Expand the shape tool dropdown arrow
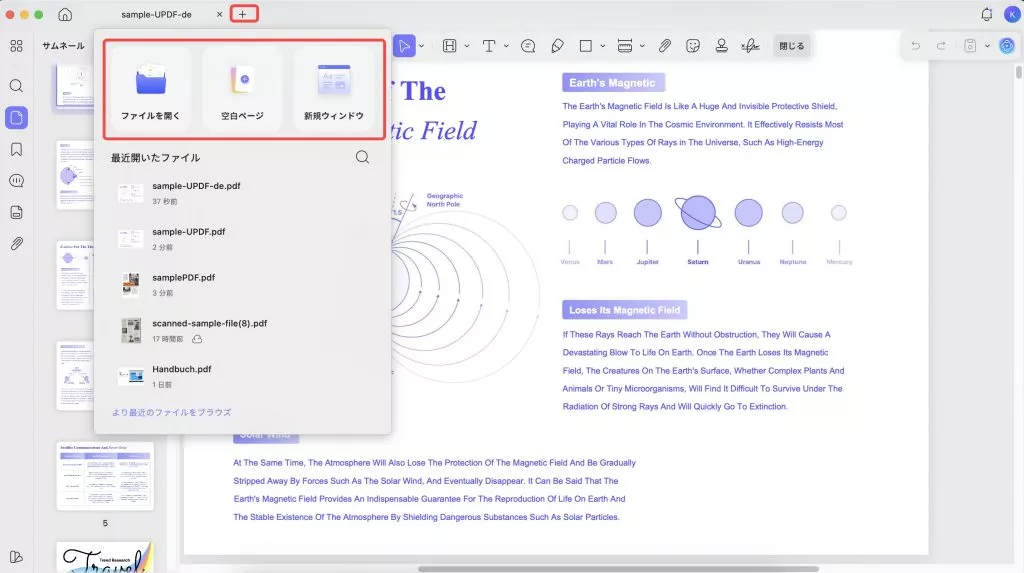The height and width of the screenshot is (573, 1024). coord(603,46)
